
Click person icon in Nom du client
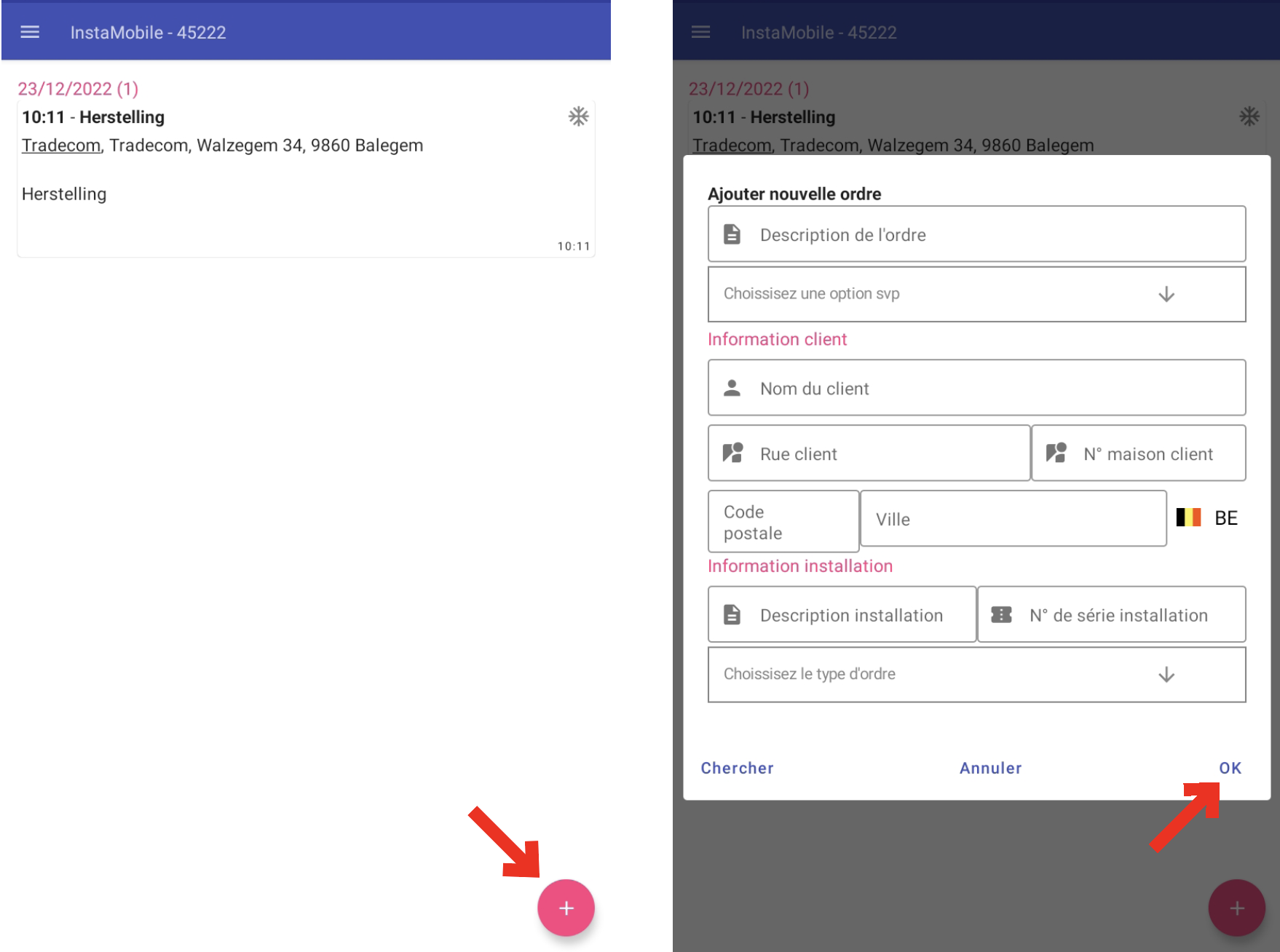(732, 388)
